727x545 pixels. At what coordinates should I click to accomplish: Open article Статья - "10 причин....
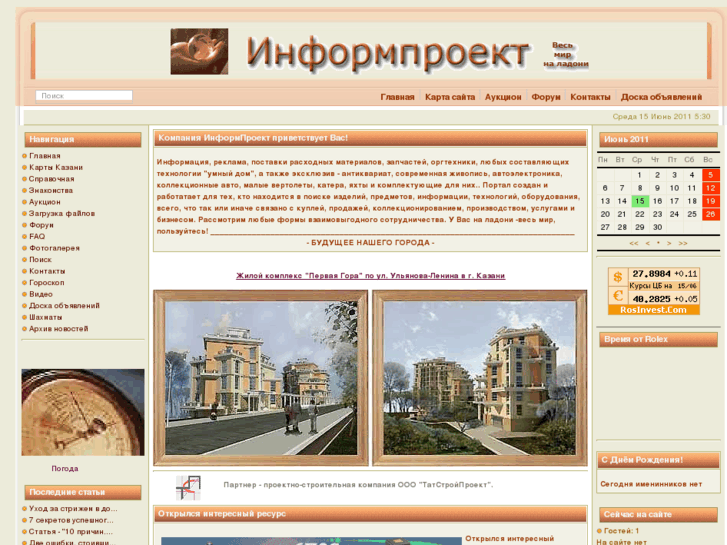pos(70,532)
